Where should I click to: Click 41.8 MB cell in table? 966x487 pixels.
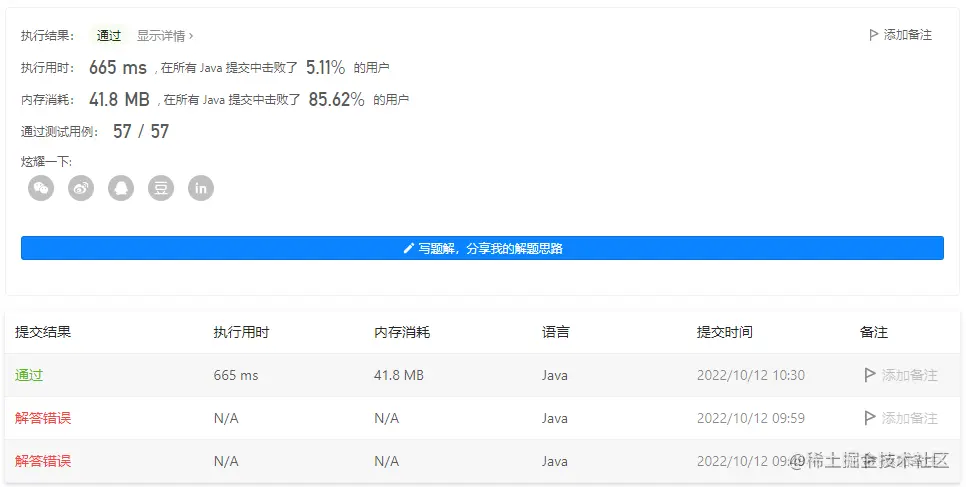(x=399, y=375)
